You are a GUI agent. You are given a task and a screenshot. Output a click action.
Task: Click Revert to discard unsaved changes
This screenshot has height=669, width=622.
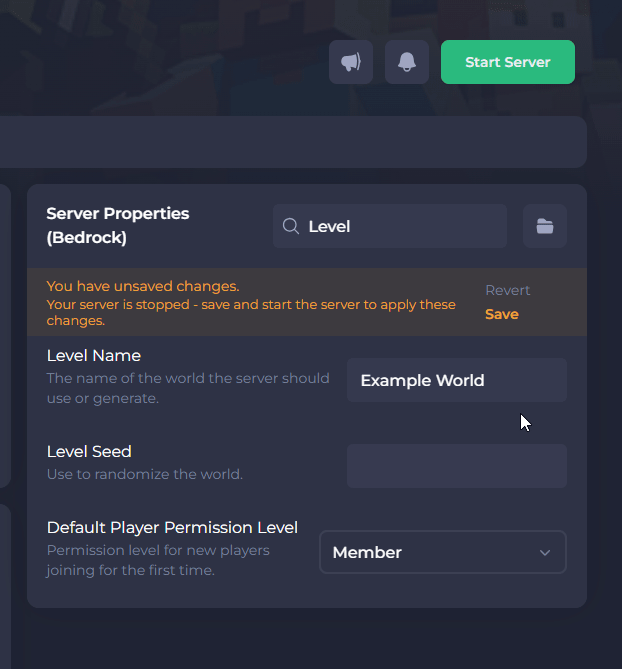508,290
